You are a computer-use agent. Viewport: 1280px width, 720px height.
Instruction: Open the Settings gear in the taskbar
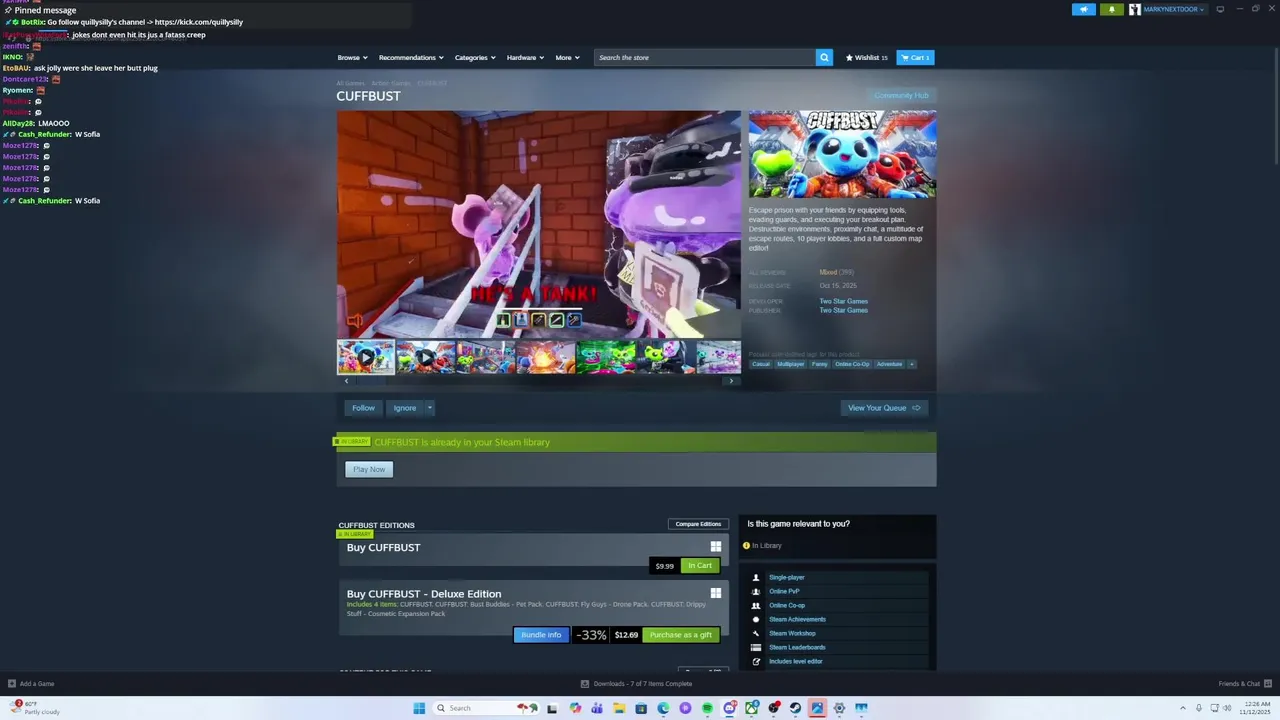click(x=839, y=708)
